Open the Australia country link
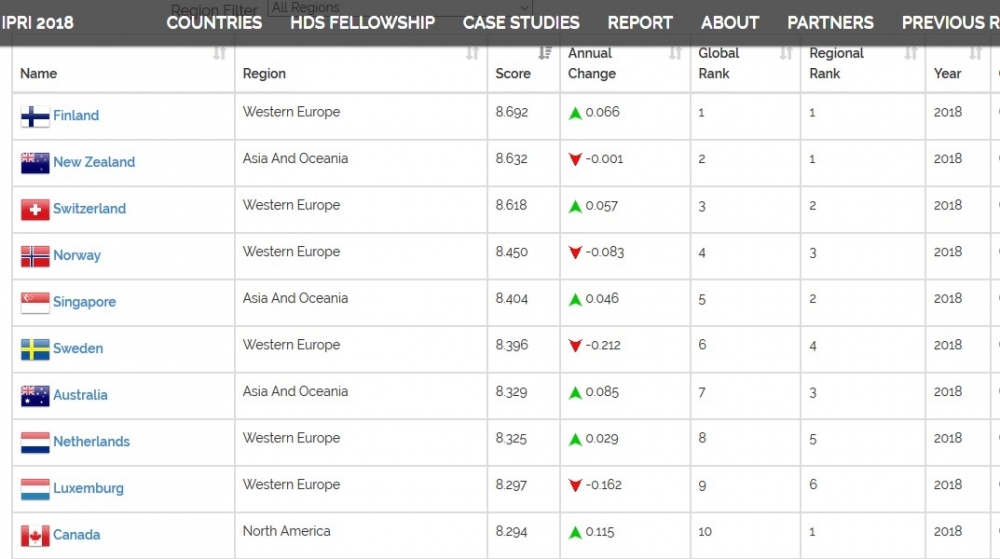Screen dimensions: 1000x559 click(x=80, y=395)
